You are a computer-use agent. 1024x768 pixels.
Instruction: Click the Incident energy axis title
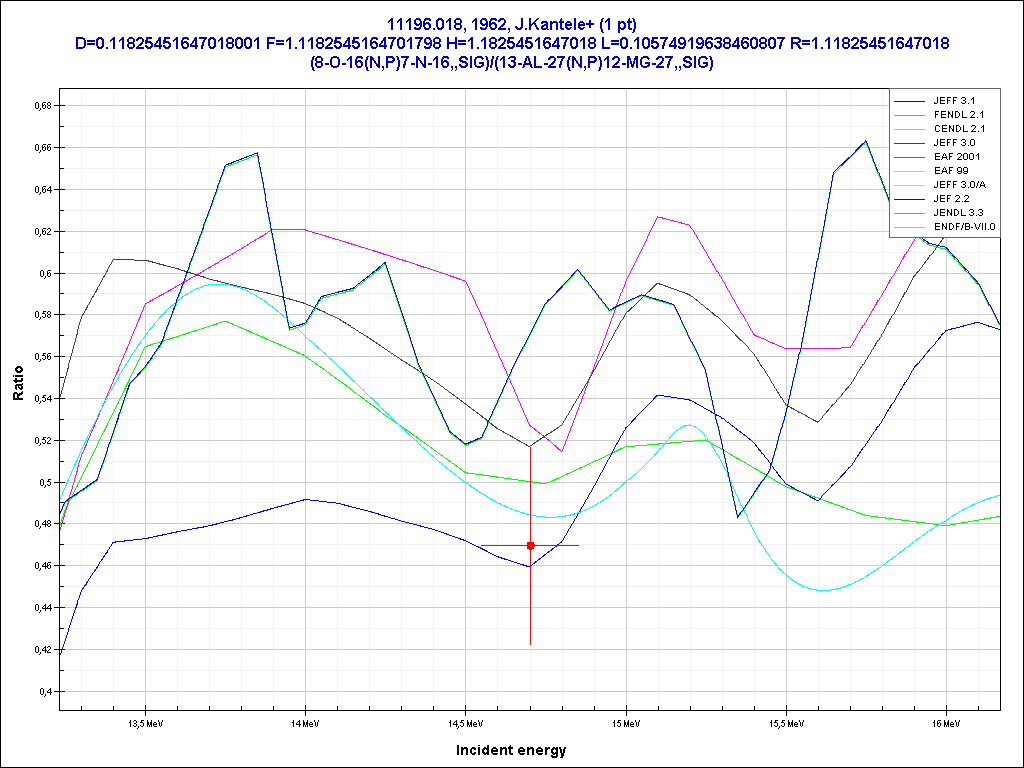click(x=511, y=750)
